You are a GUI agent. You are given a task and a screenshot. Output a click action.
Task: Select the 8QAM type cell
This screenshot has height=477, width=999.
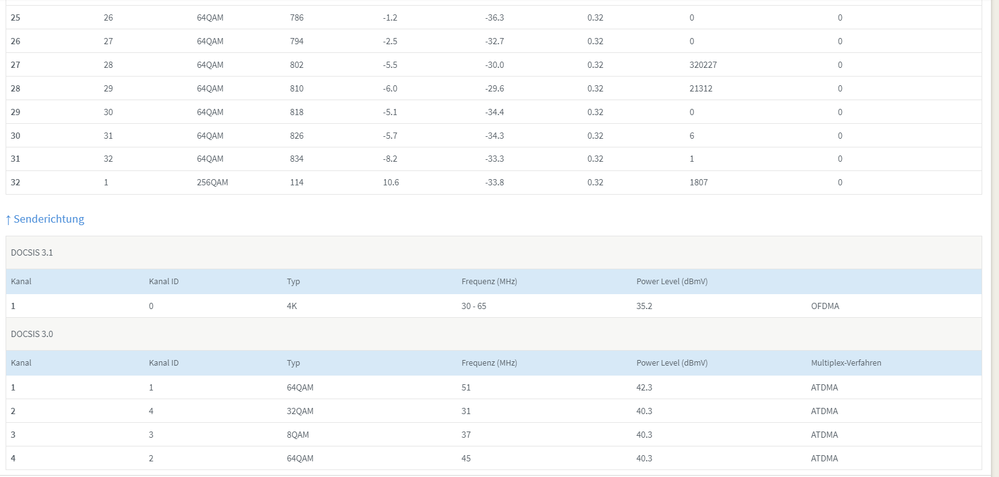[298, 435]
